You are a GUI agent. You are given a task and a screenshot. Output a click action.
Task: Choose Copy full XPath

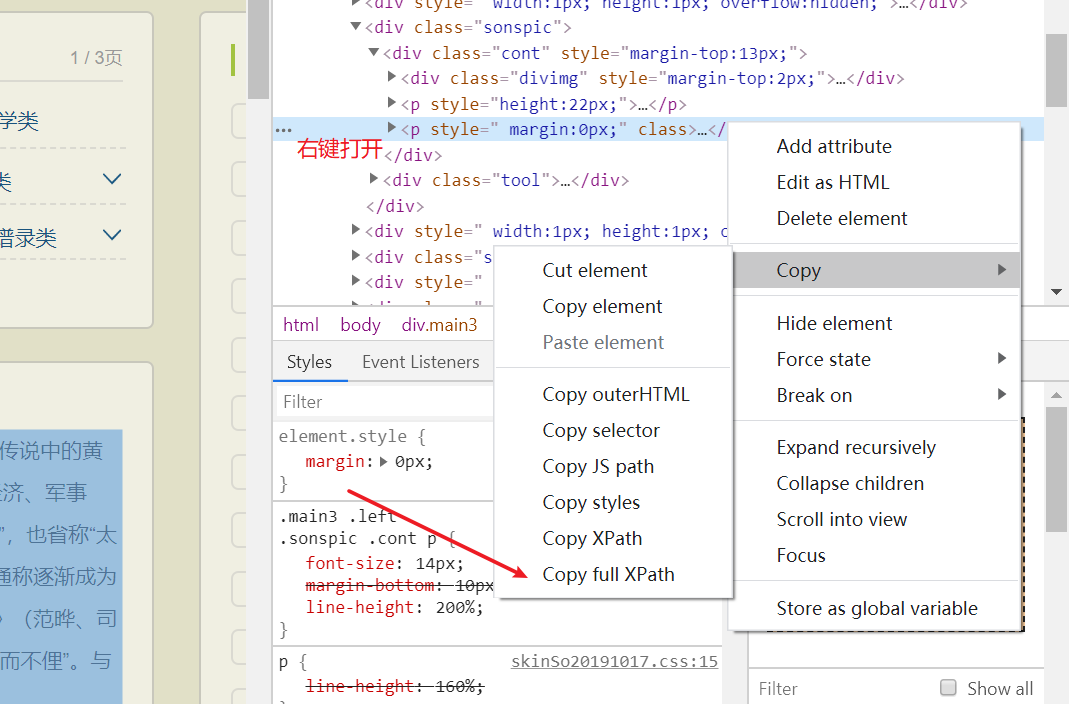pos(608,575)
